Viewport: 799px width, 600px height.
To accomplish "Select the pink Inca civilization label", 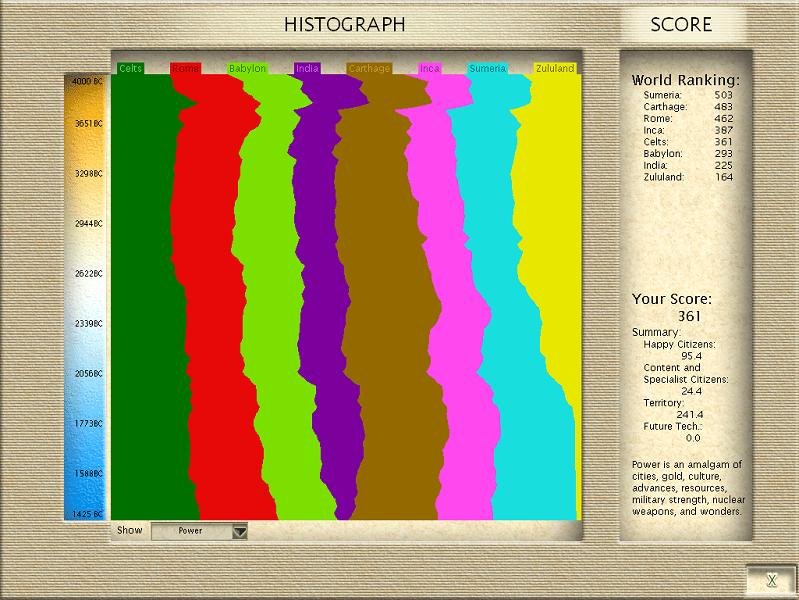I will (429, 69).
